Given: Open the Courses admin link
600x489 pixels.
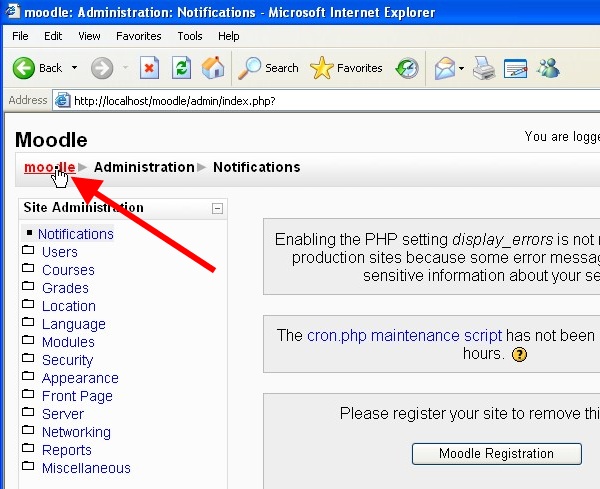Looking at the screenshot, I should 68,270.
